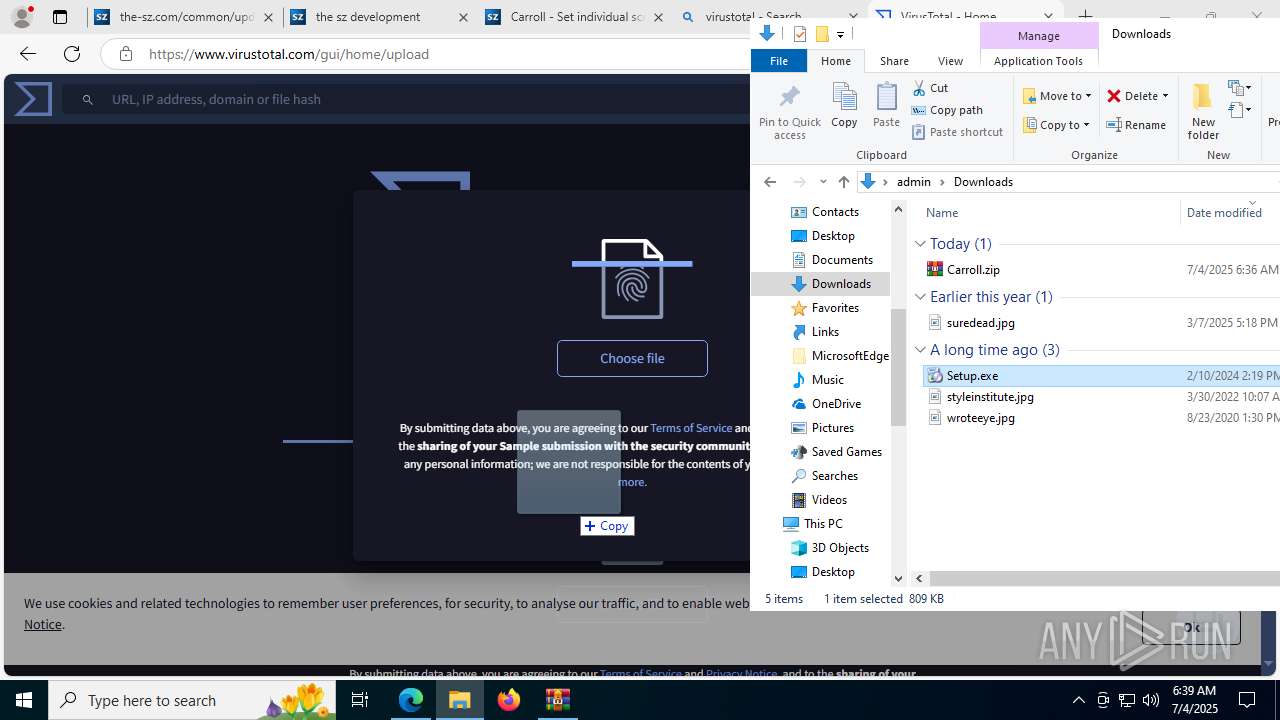
Task: Click Explorer back navigation arrow
Action: [x=769, y=182]
